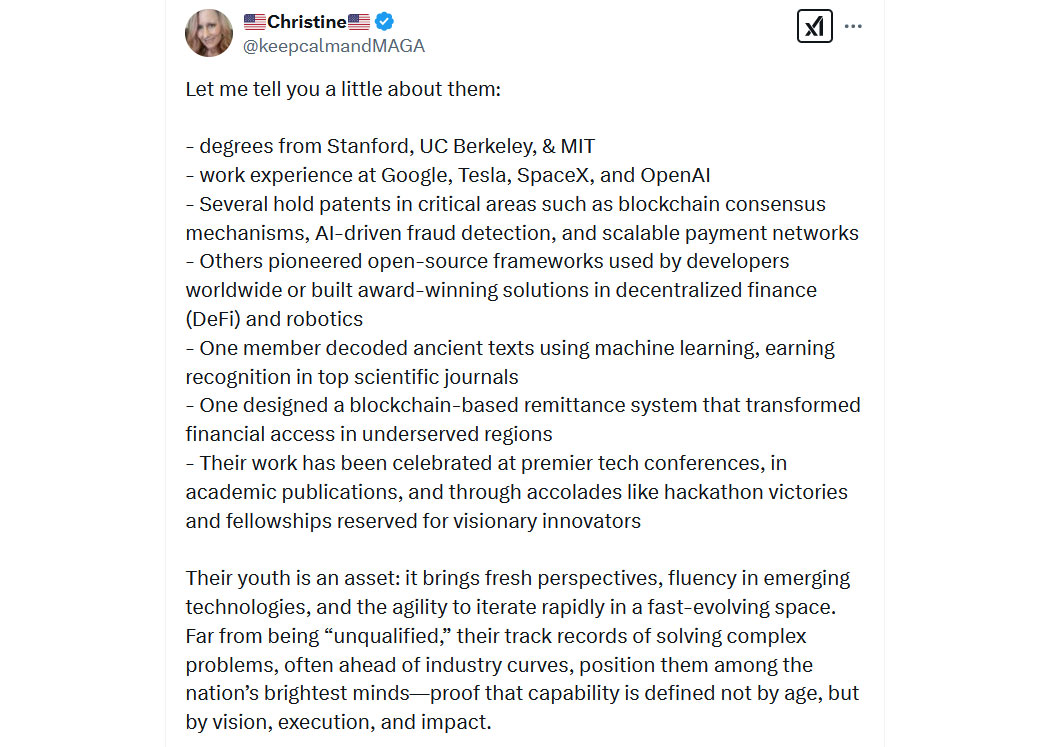1050x747 pixels.
Task: Open the @keepcalmandMAGA handle link
Action: 333,46
